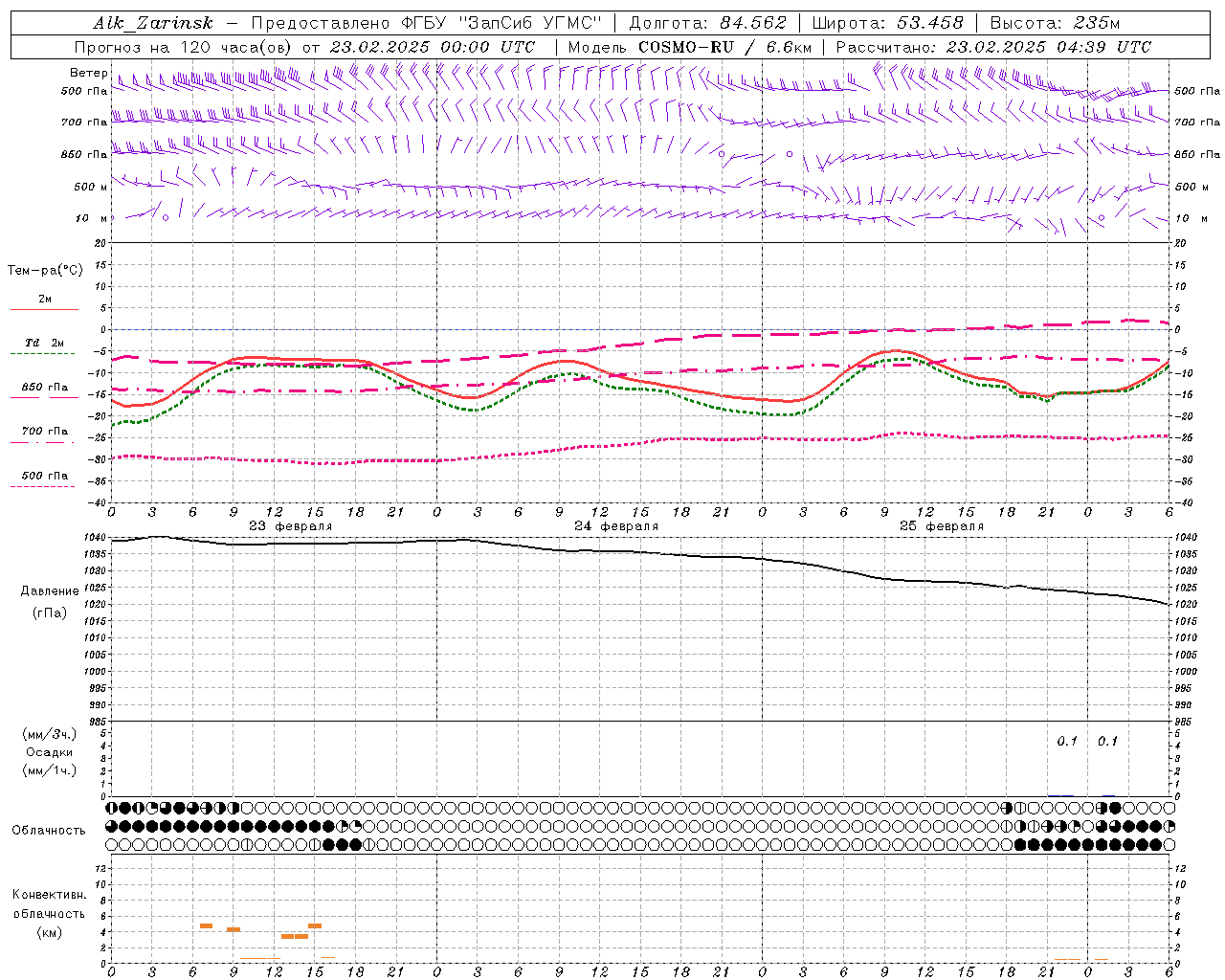The image size is (1225, 980).
Task: Click the 2м temperature legend entry
Action: coord(45,300)
